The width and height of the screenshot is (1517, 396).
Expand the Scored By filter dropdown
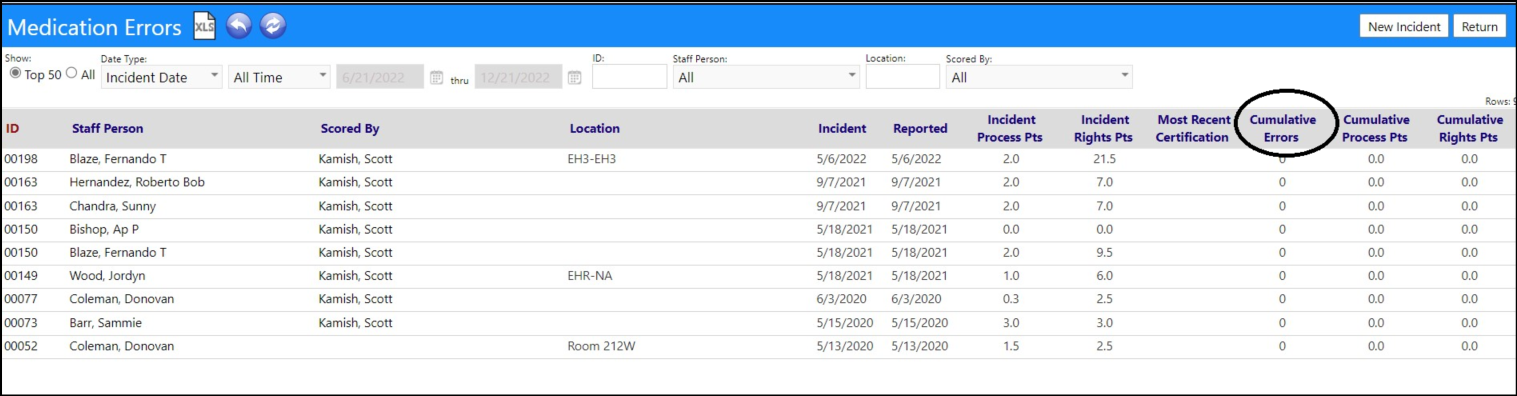[x=1038, y=77]
